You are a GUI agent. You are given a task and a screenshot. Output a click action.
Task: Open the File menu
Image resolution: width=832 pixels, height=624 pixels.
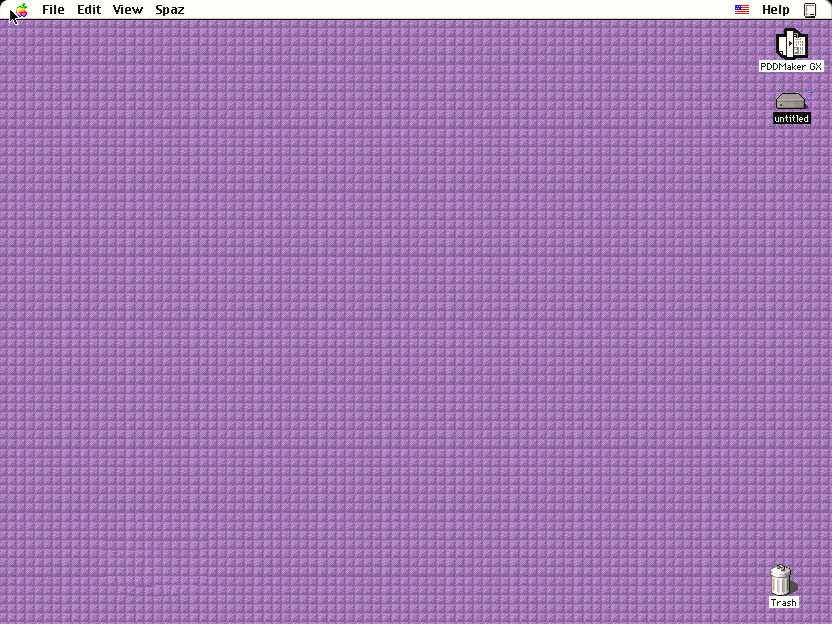pyautogui.click(x=53, y=10)
